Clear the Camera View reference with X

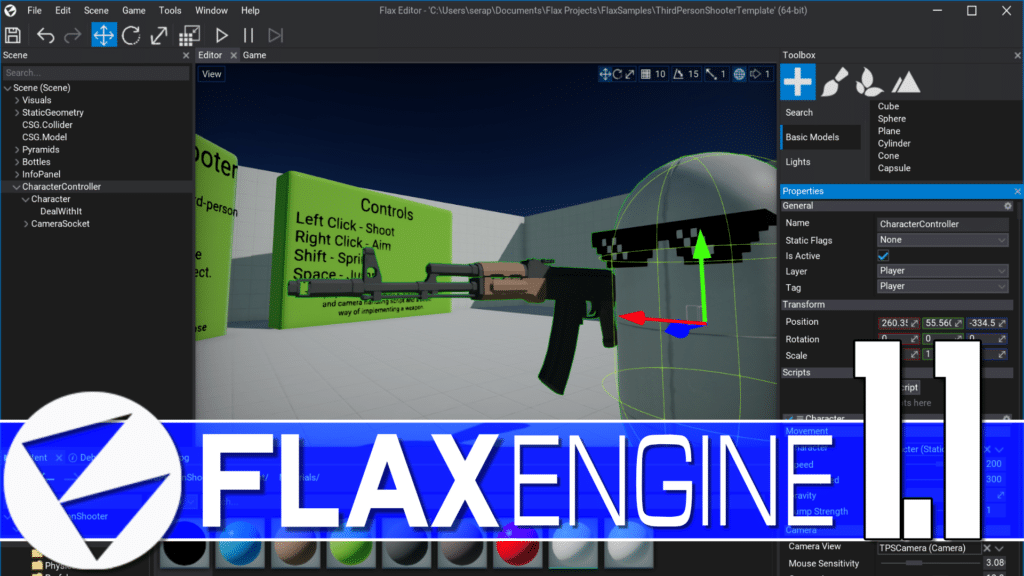coord(987,549)
